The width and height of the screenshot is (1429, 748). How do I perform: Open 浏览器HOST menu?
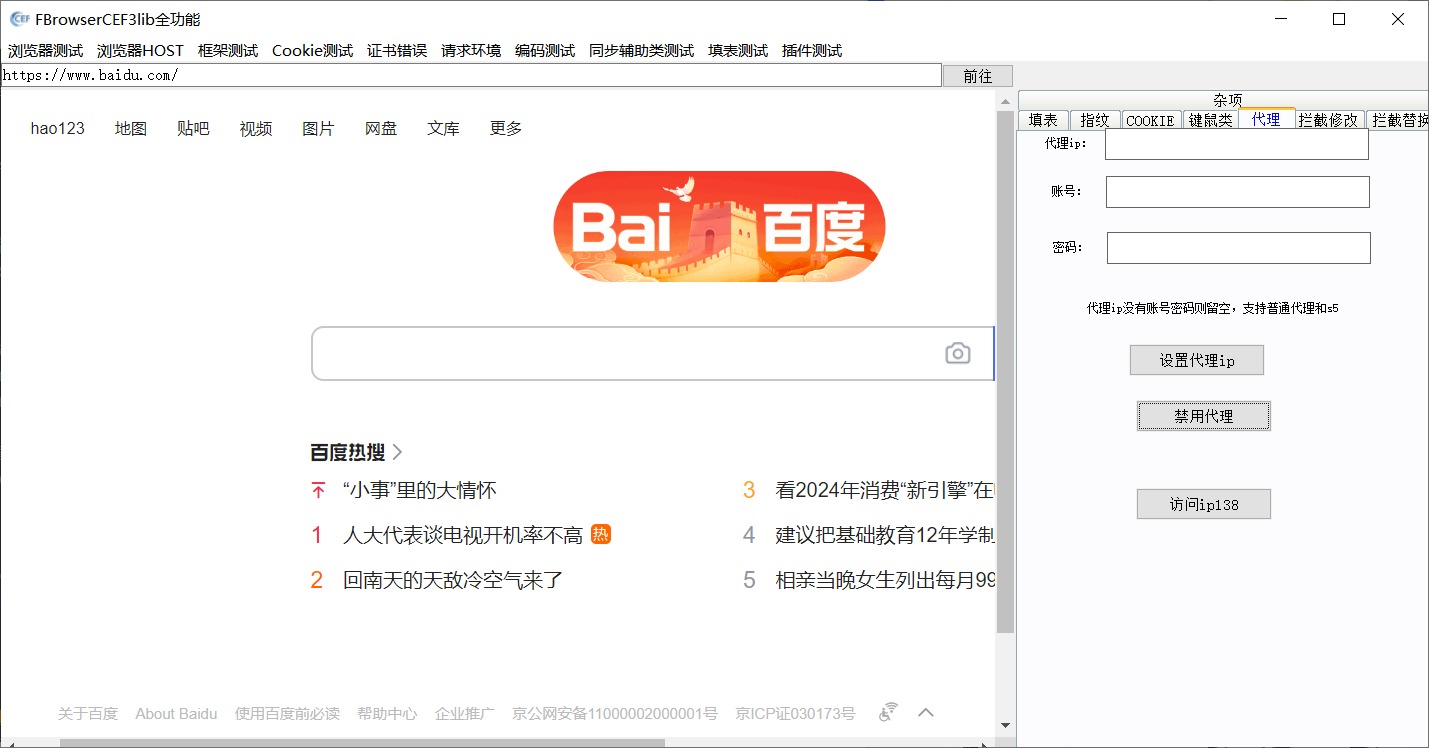(x=140, y=51)
